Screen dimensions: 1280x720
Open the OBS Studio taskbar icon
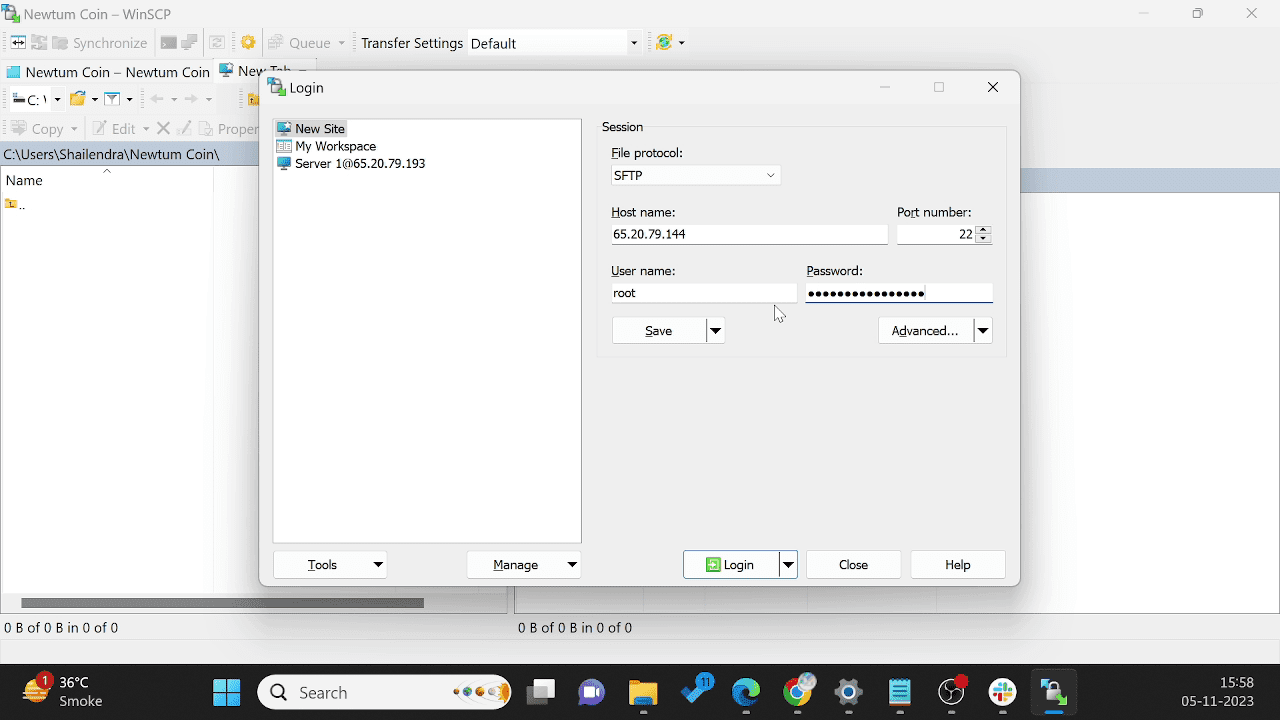tap(951, 692)
